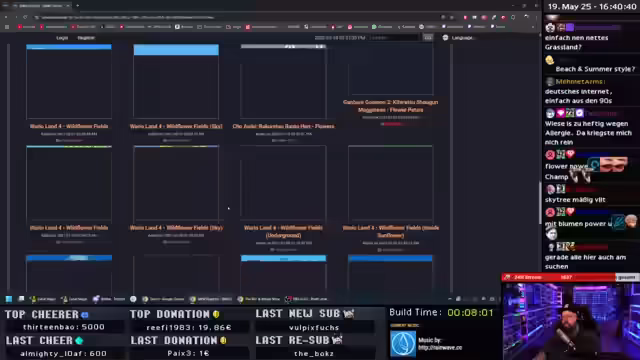640x360 pixels.
Task: Open the Language selector
Action: tap(459, 38)
